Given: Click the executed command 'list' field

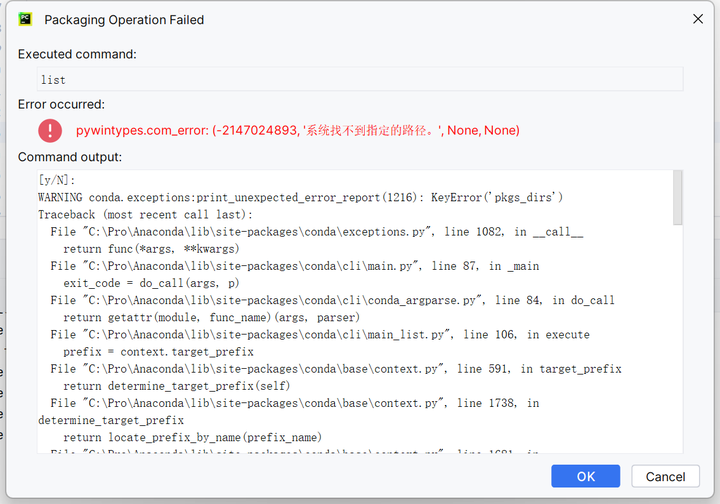Looking at the screenshot, I should [360, 79].
